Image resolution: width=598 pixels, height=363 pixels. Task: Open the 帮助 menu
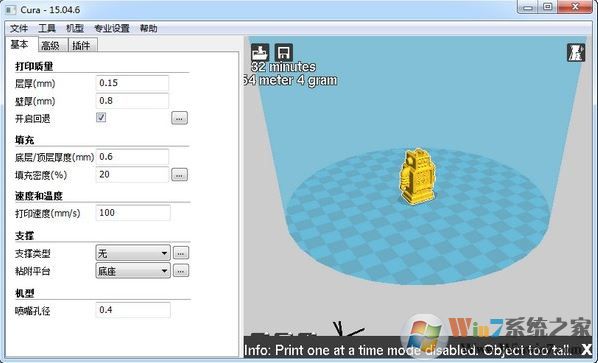(x=148, y=28)
